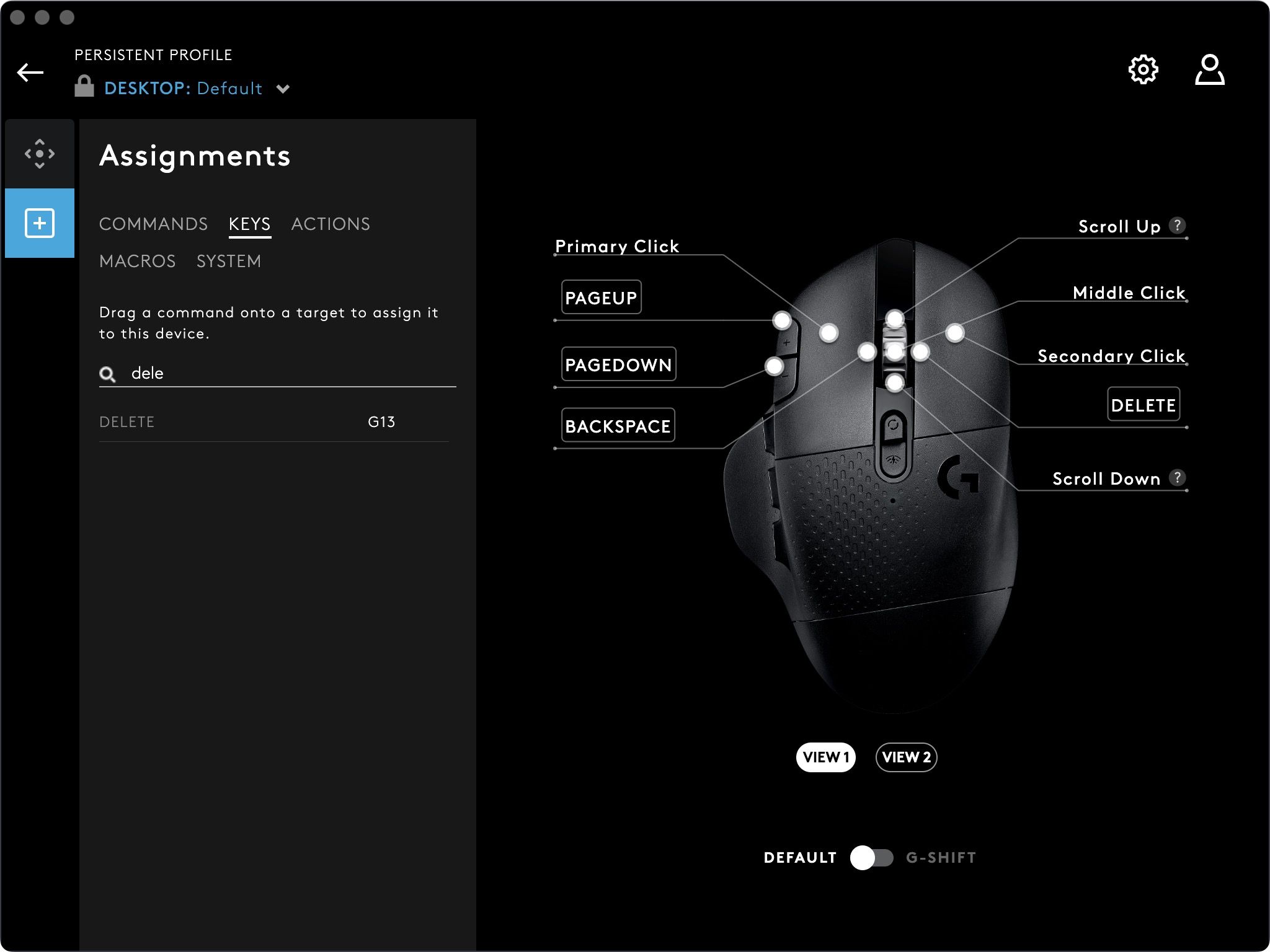Click the BACKSPACE button assignment
The height and width of the screenshot is (952, 1270).
pos(618,426)
